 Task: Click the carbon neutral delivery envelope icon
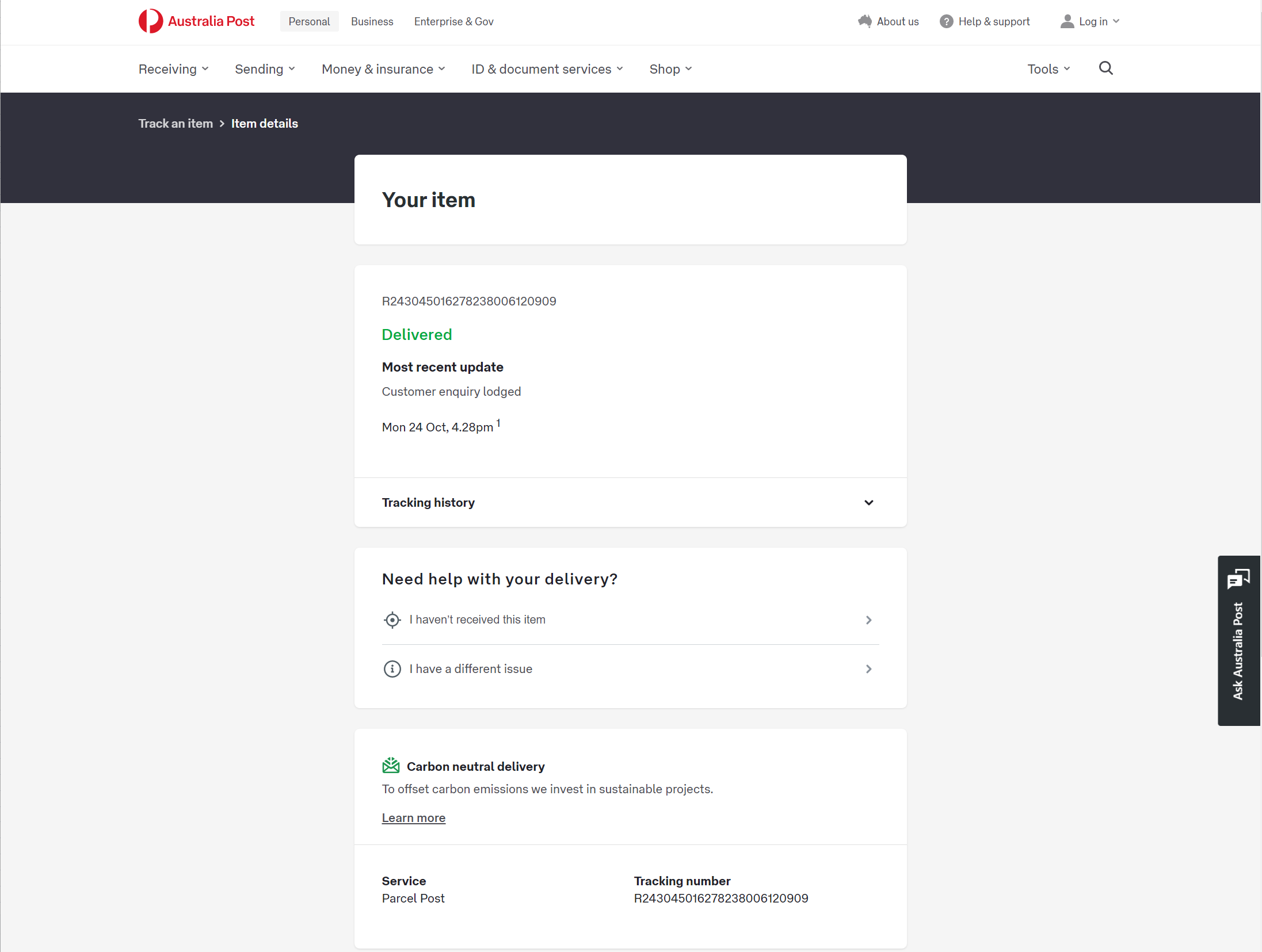[391, 766]
